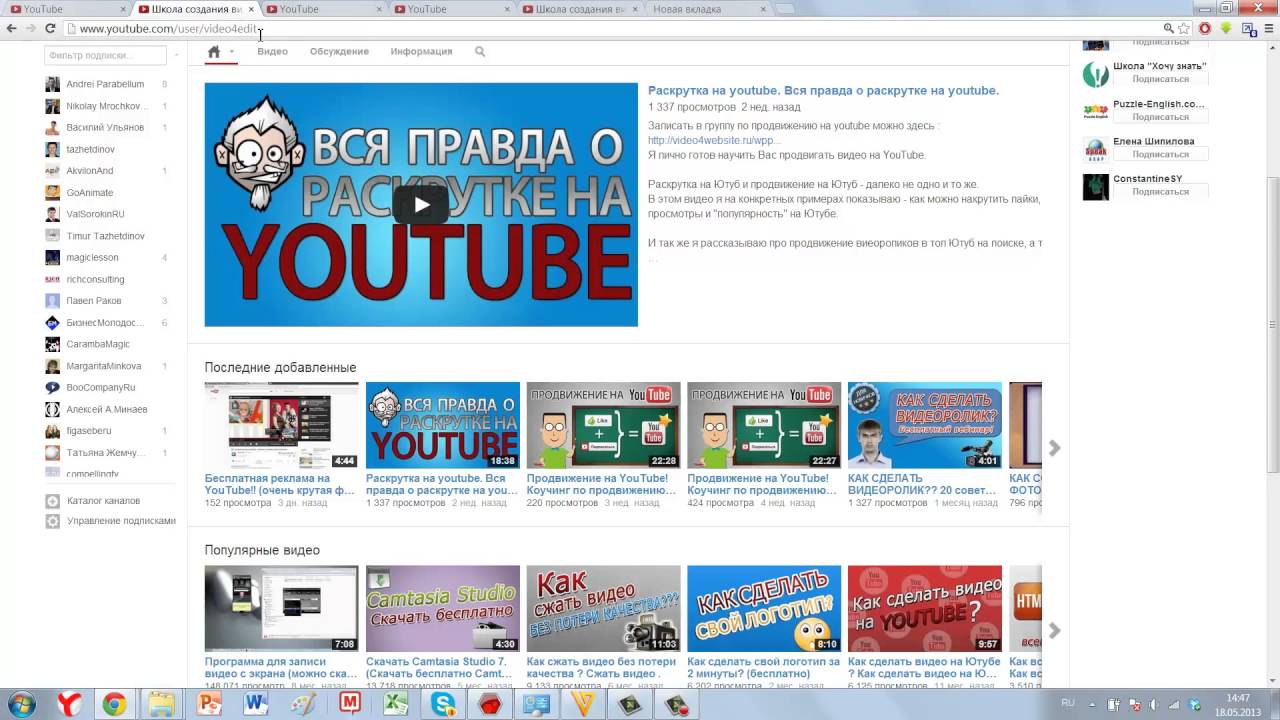
Task: Launch Yandex browser from the taskbar
Action: [68, 705]
